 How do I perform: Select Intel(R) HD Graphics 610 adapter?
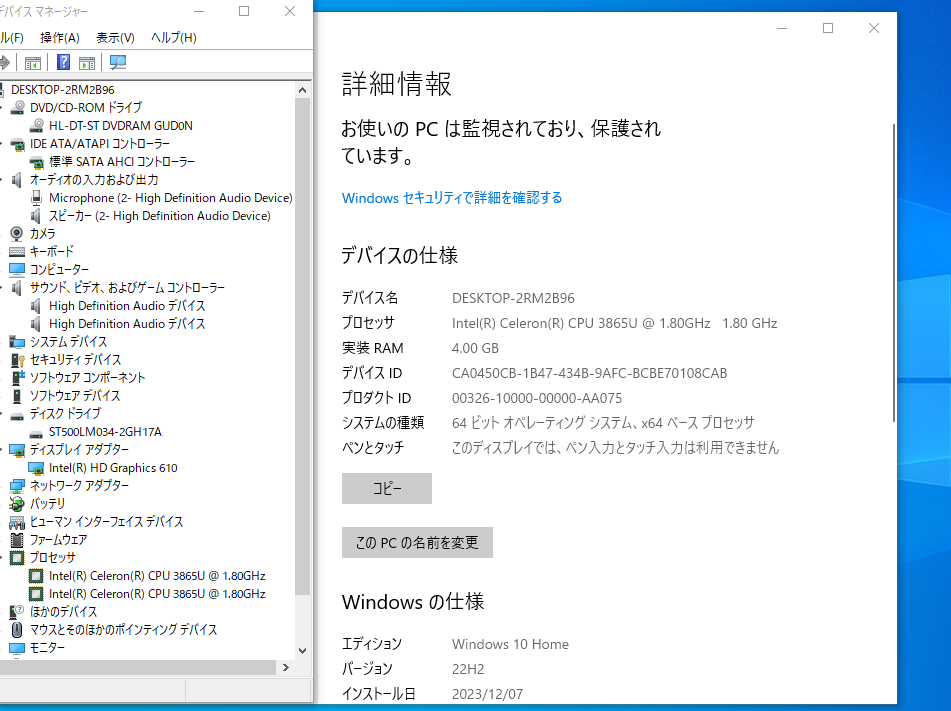(x=113, y=468)
